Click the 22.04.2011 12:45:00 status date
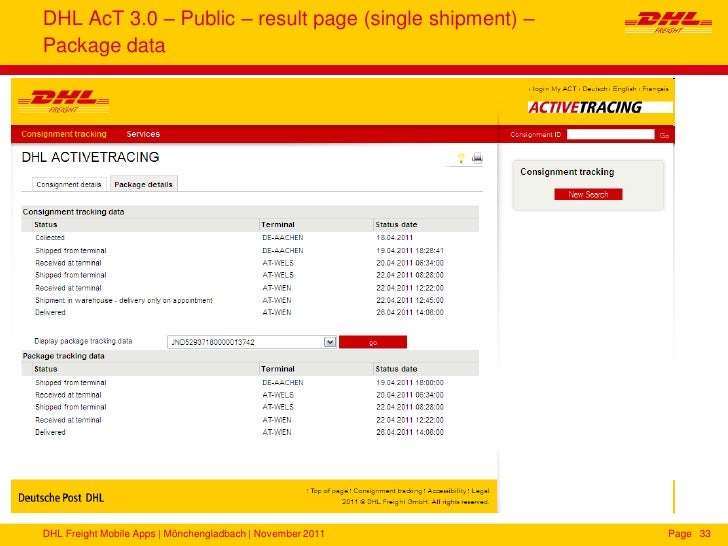This screenshot has width=728, height=546. pos(410,300)
